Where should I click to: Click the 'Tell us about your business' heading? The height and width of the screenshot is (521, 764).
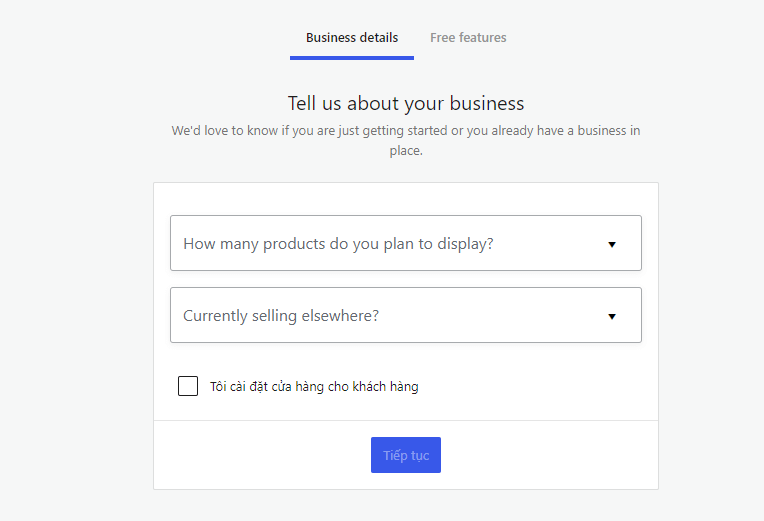click(x=405, y=103)
